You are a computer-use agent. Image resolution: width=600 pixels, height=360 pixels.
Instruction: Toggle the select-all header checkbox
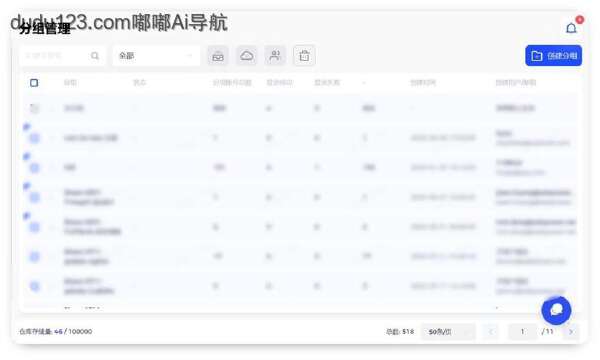click(x=34, y=83)
